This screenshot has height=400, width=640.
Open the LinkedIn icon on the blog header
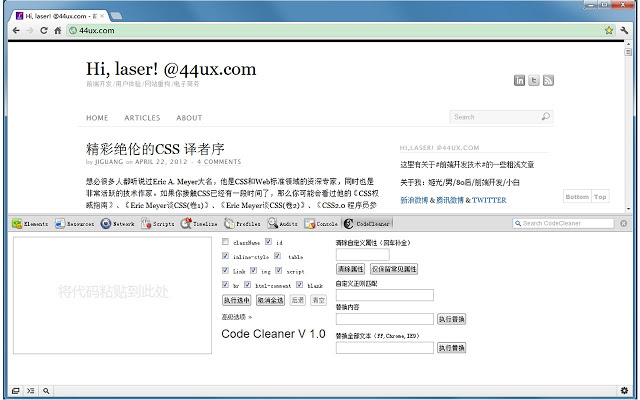click(519, 80)
